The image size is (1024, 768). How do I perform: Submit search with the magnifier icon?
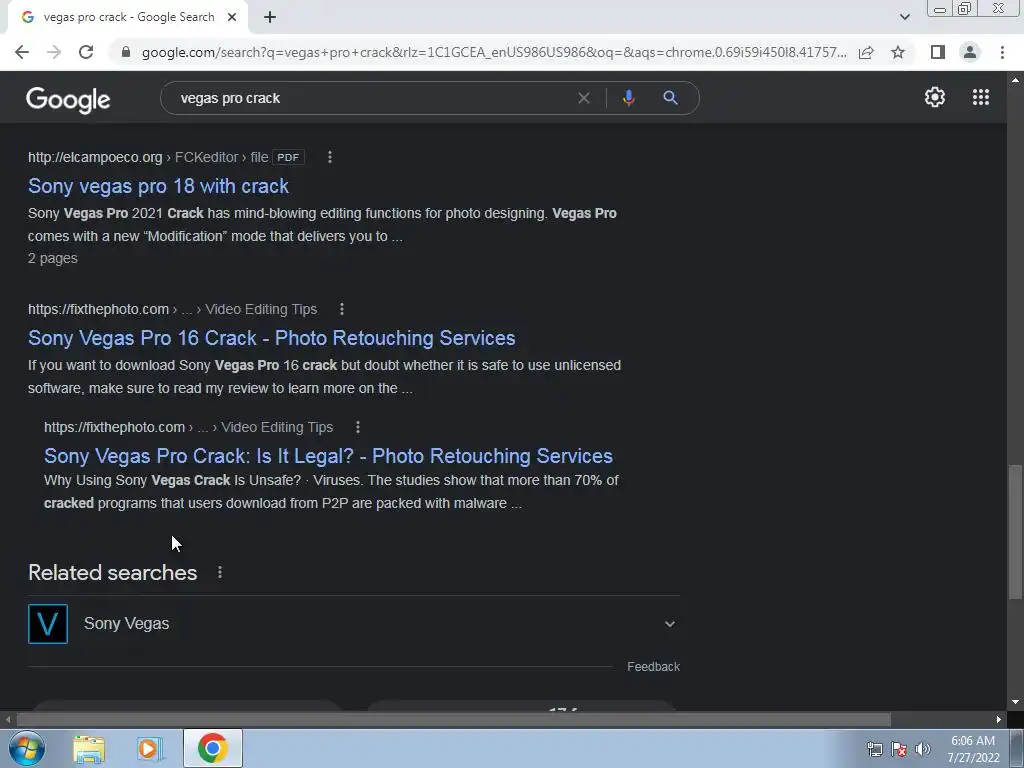coord(670,98)
